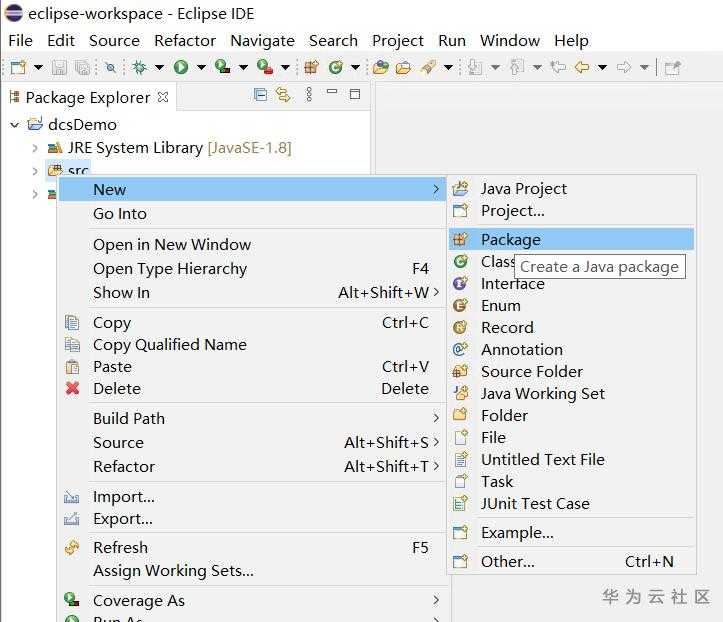The image size is (723, 622).
Task: Choose Open in New Window
Action: (252, 244)
